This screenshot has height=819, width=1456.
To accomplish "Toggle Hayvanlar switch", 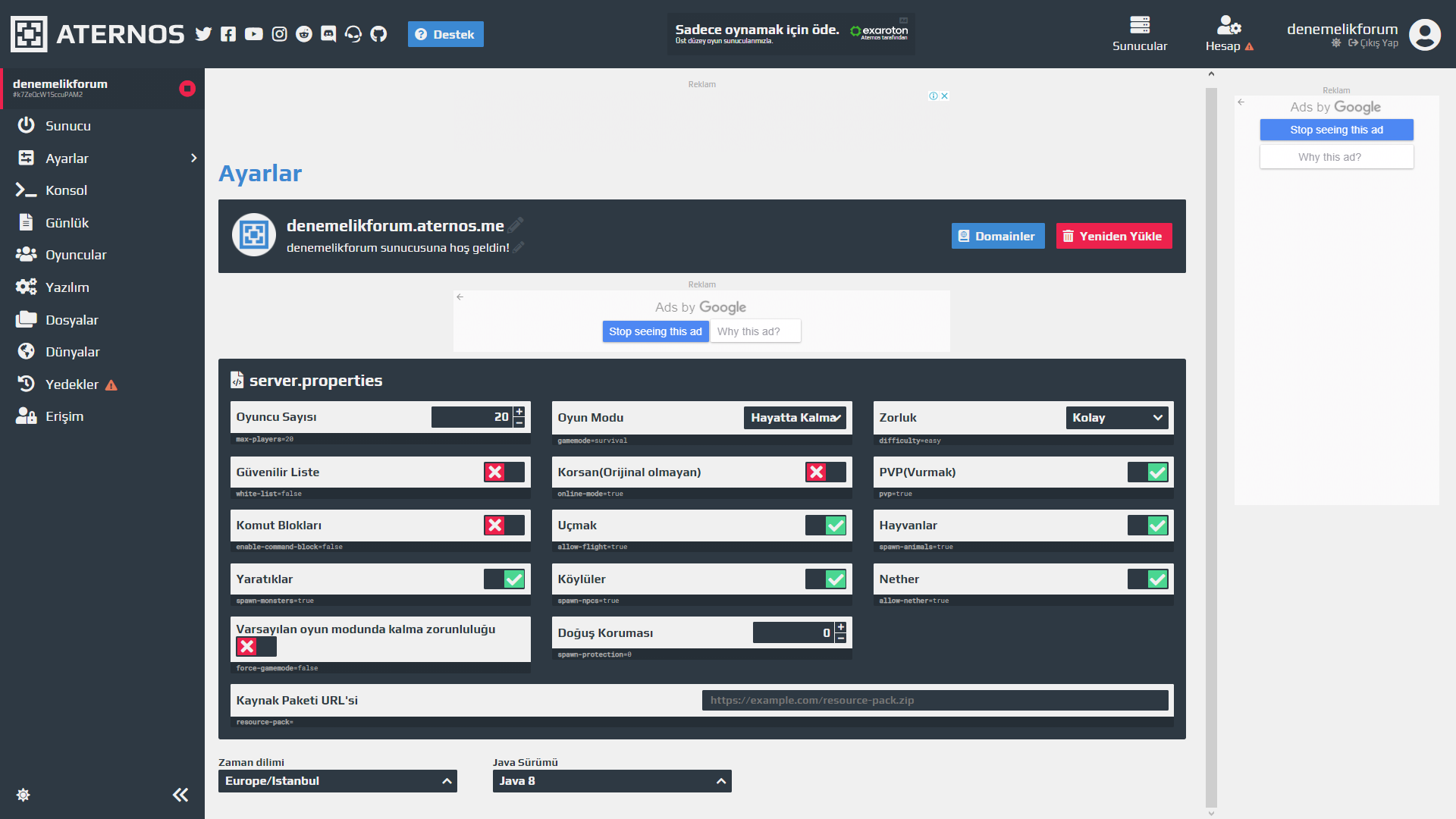I will (1148, 526).
